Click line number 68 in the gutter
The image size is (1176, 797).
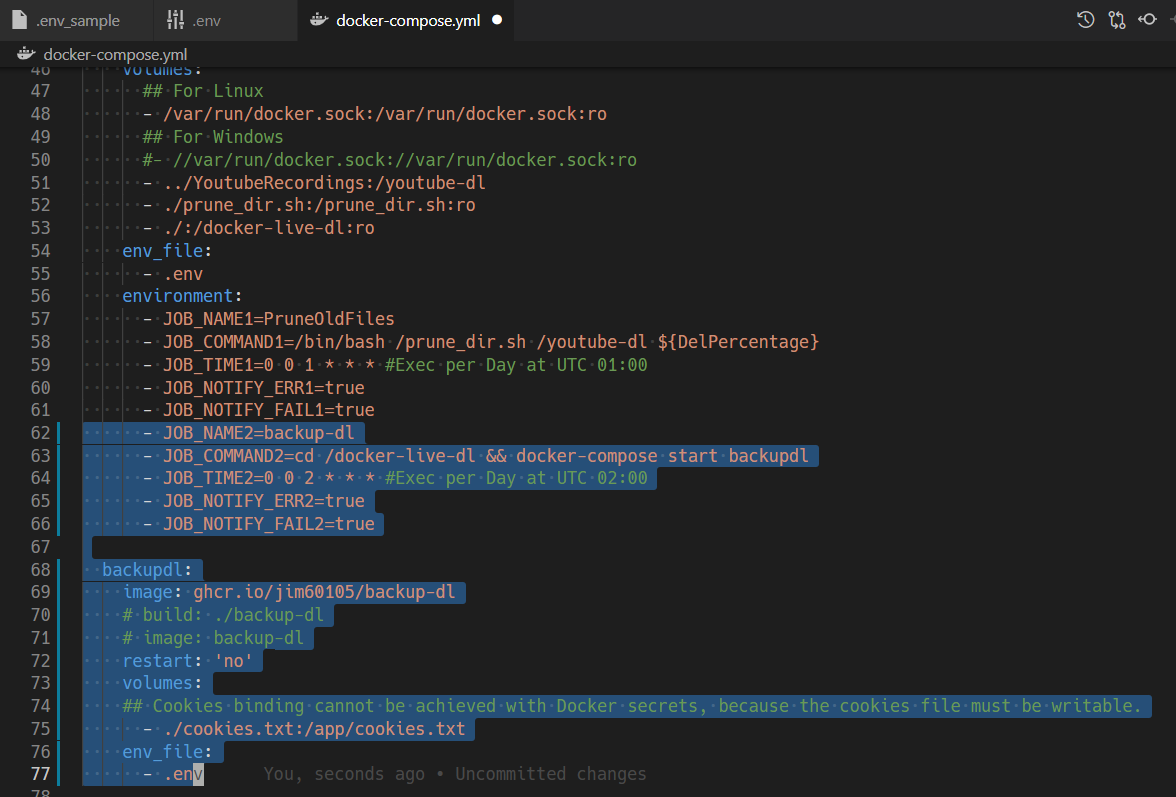tap(40, 569)
